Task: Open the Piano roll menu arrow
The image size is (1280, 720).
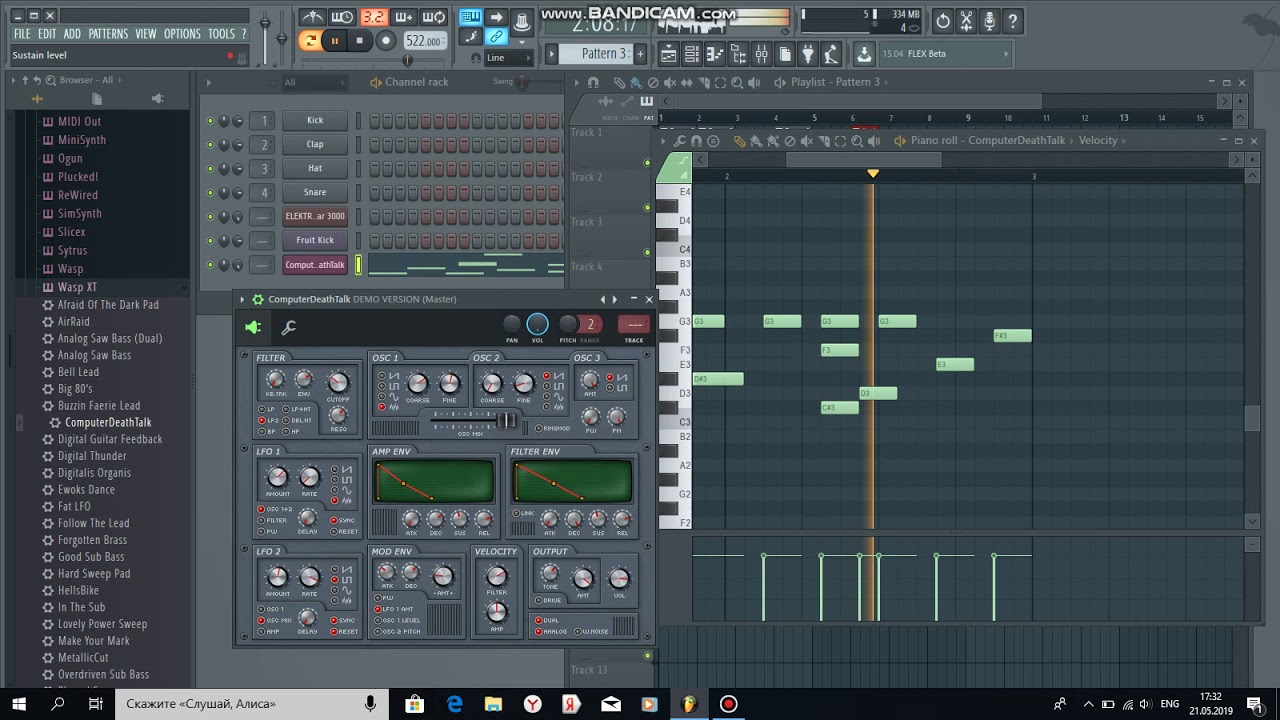Action: (664, 141)
